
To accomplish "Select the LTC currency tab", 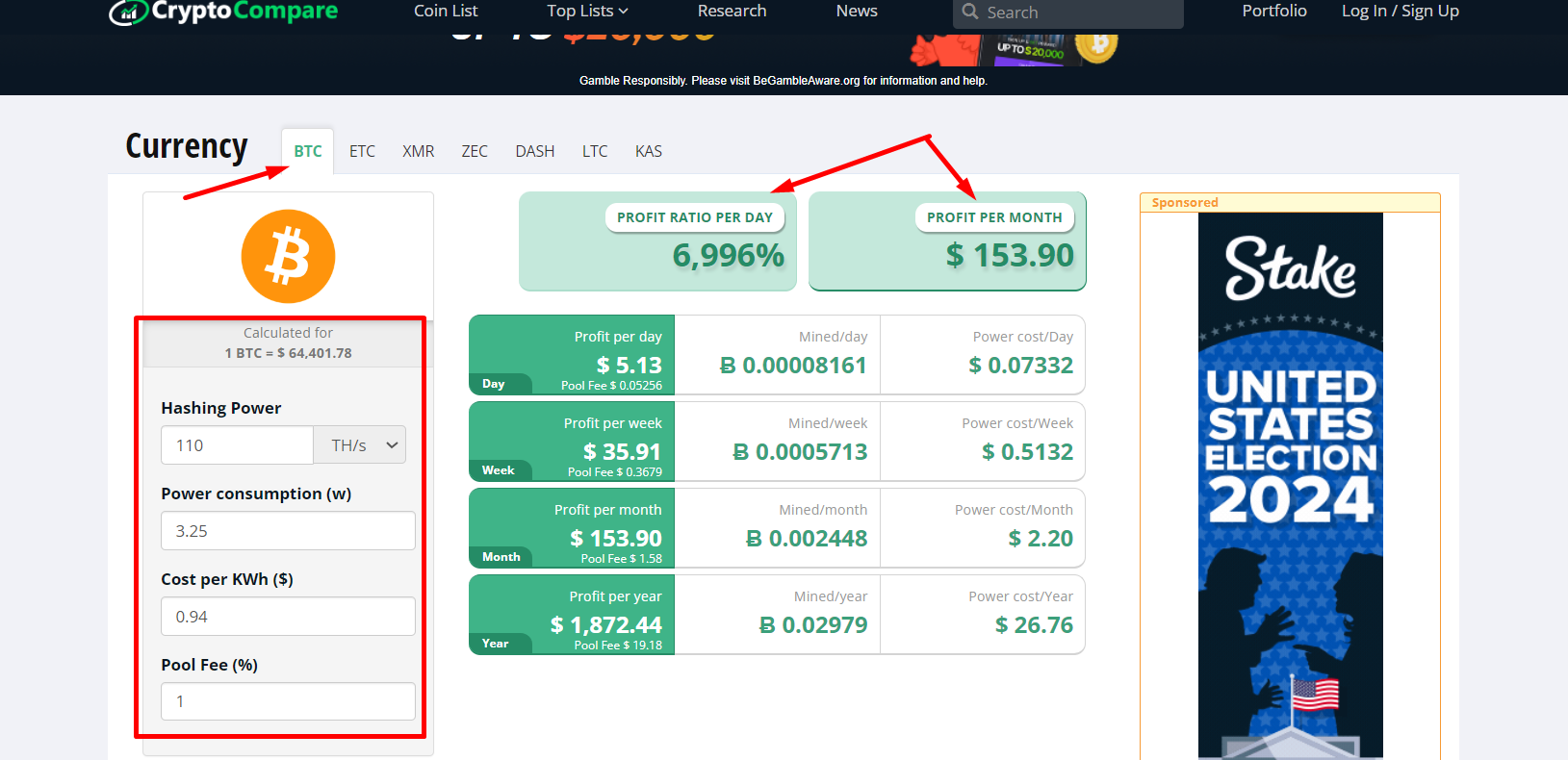I will click(595, 151).
